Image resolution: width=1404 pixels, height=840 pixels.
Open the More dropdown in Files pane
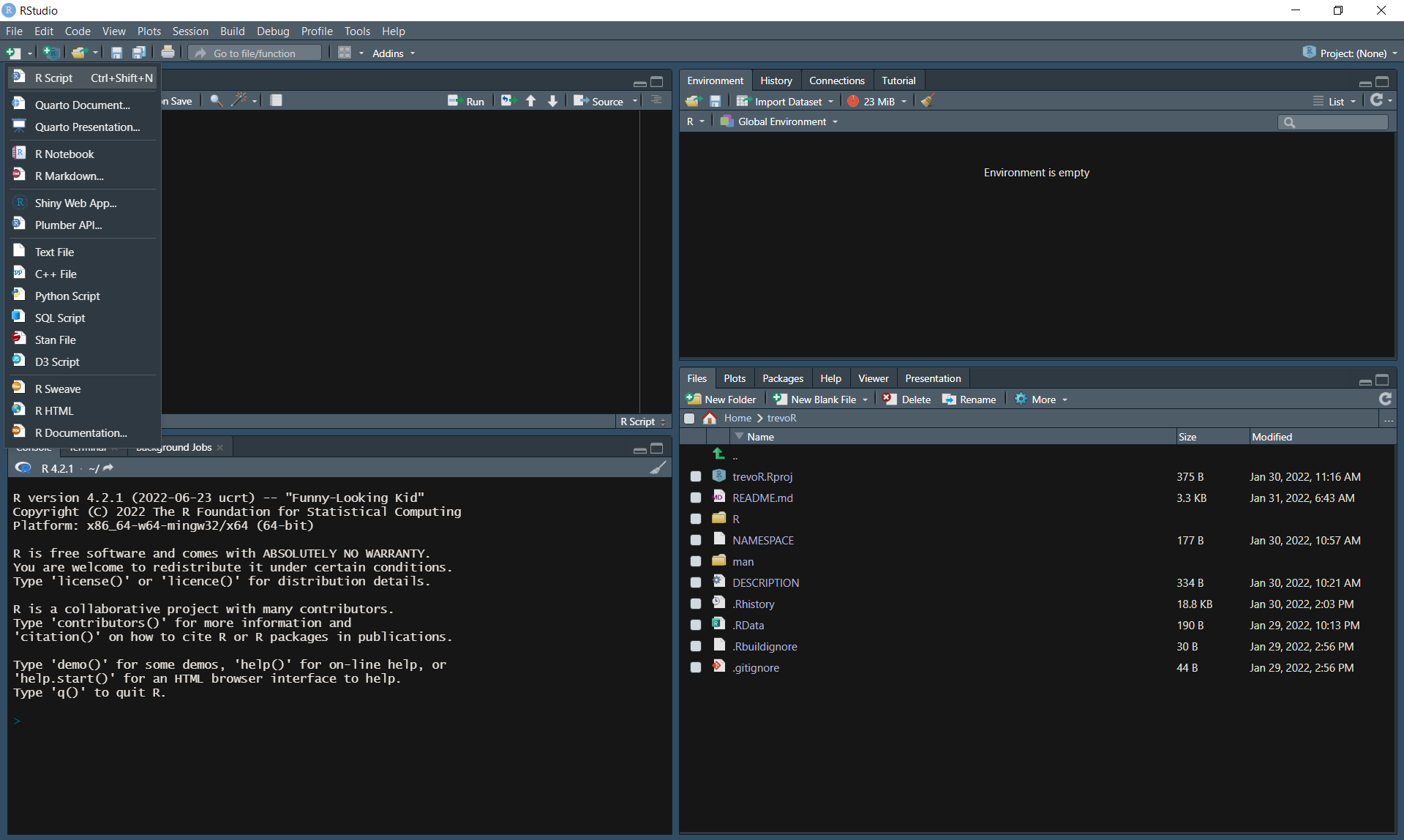[1041, 399]
